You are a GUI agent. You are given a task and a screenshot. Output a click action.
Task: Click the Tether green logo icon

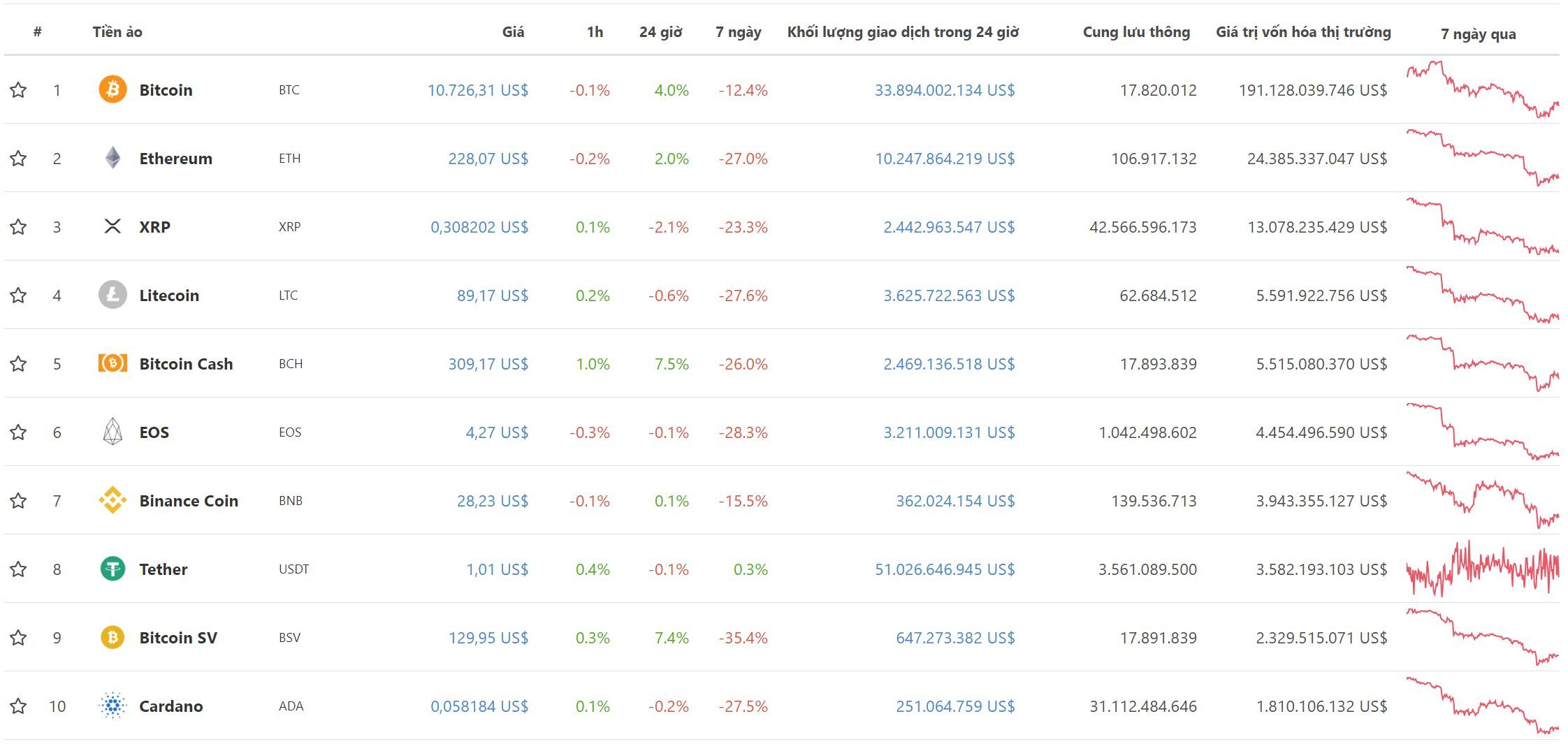tap(112, 569)
